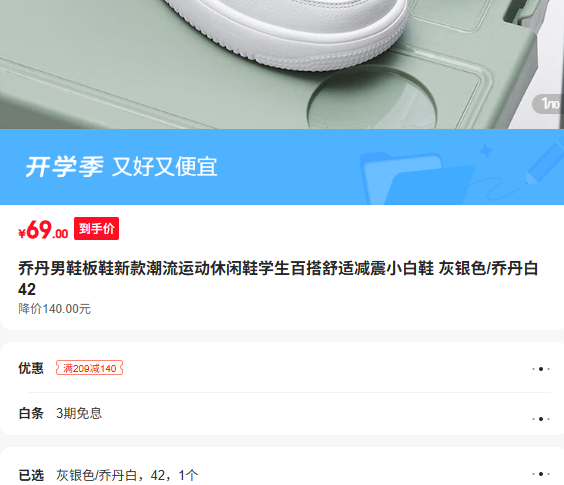Click the 降价140.00元 price drop note
Screen dimensions: 564x485
[54, 309]
